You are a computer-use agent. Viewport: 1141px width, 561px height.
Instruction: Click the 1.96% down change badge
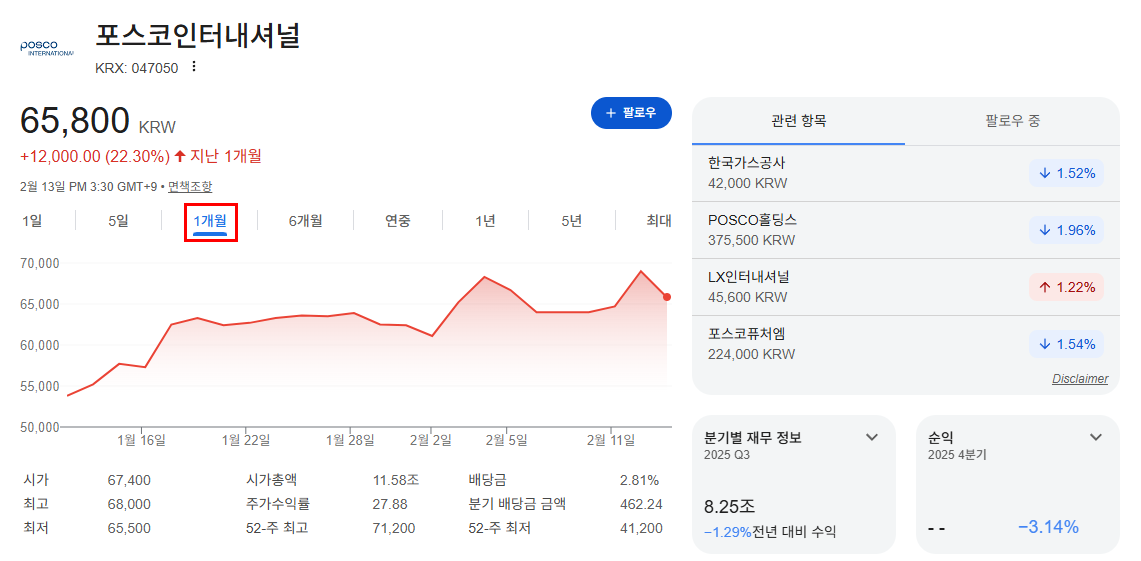1066,230
